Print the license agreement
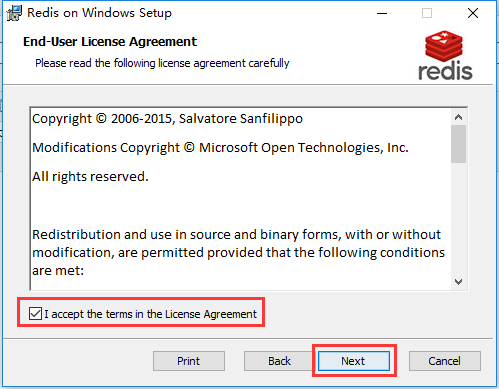The image size is (499, 389). (189, 361)
